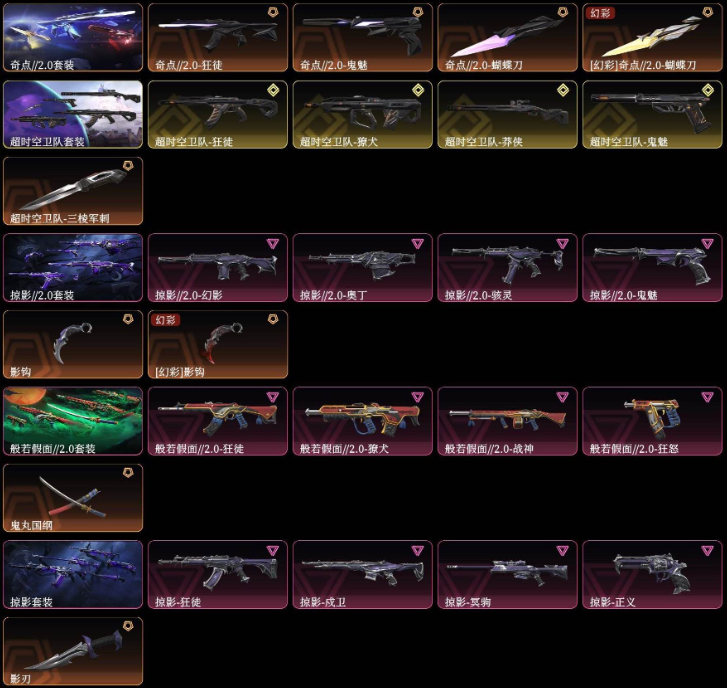Select the 般若假面//2.0-狂怒 pistol skin

pyautogui.click(x=652, y=421)
